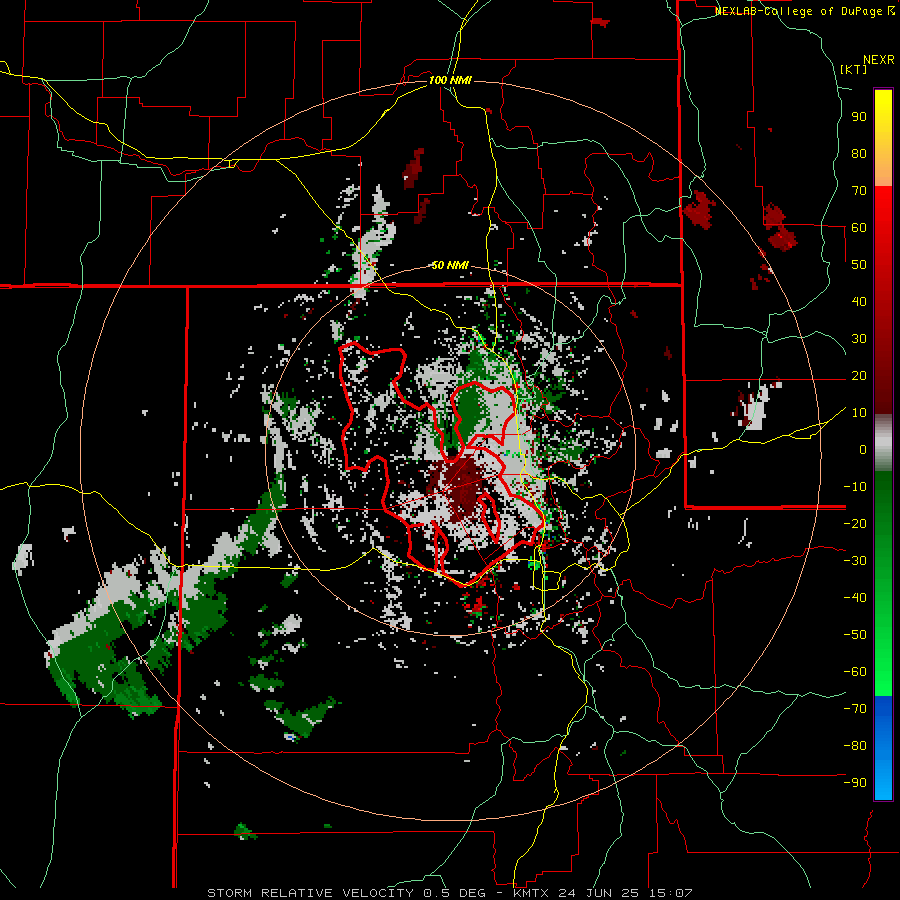Click the 20 value on the velocity scale

click(859, 375)
